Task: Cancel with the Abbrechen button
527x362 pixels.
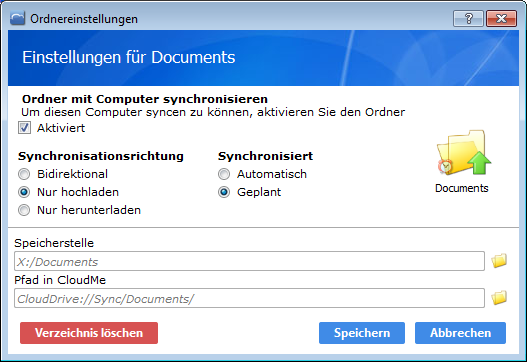Action: click(460, 333)
